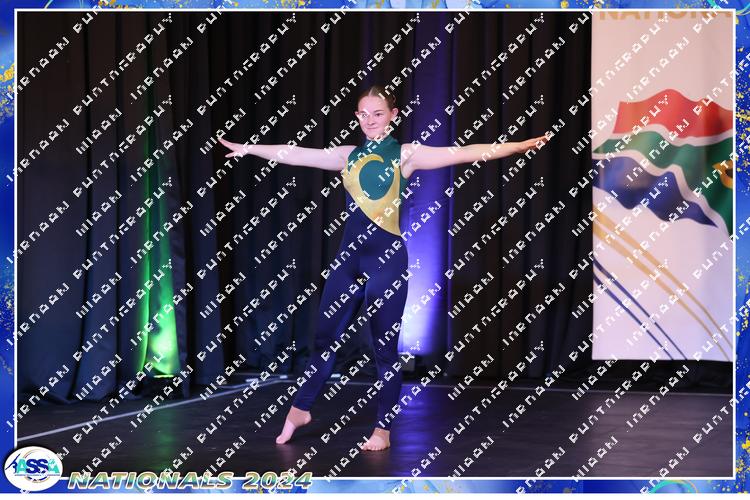Click the "NATIONALS 2024" caption text
750x500 pixels.
click(190, 480)
